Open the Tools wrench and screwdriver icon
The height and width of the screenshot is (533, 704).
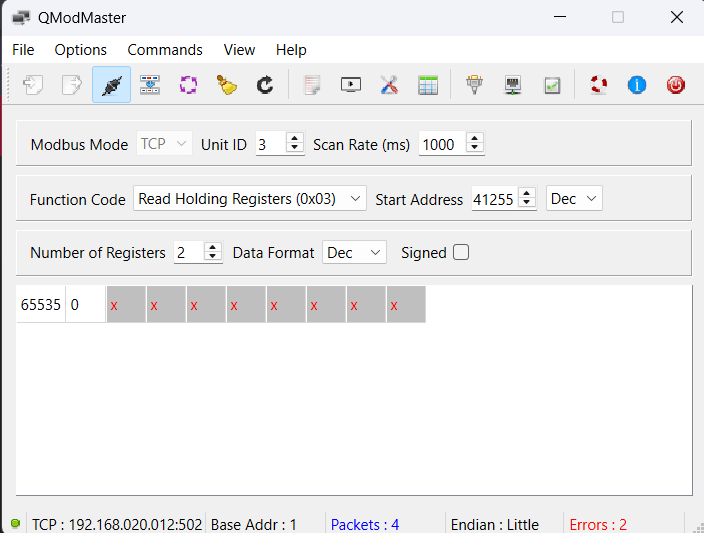[389, 85]
